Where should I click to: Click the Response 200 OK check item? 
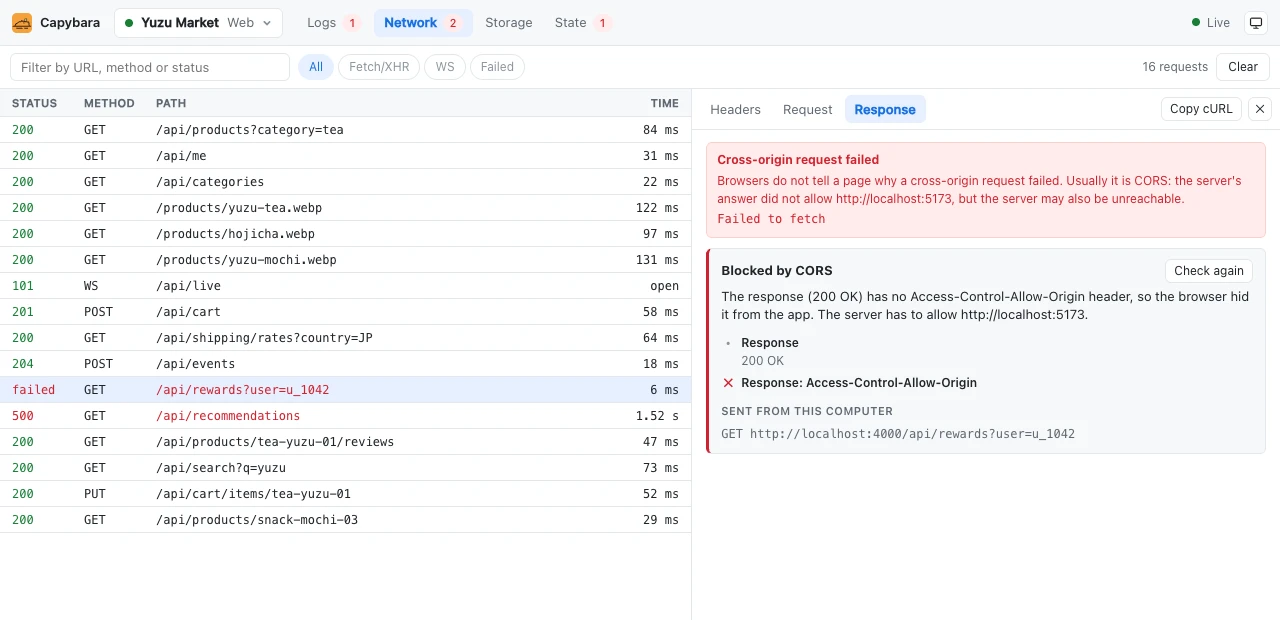770,352
